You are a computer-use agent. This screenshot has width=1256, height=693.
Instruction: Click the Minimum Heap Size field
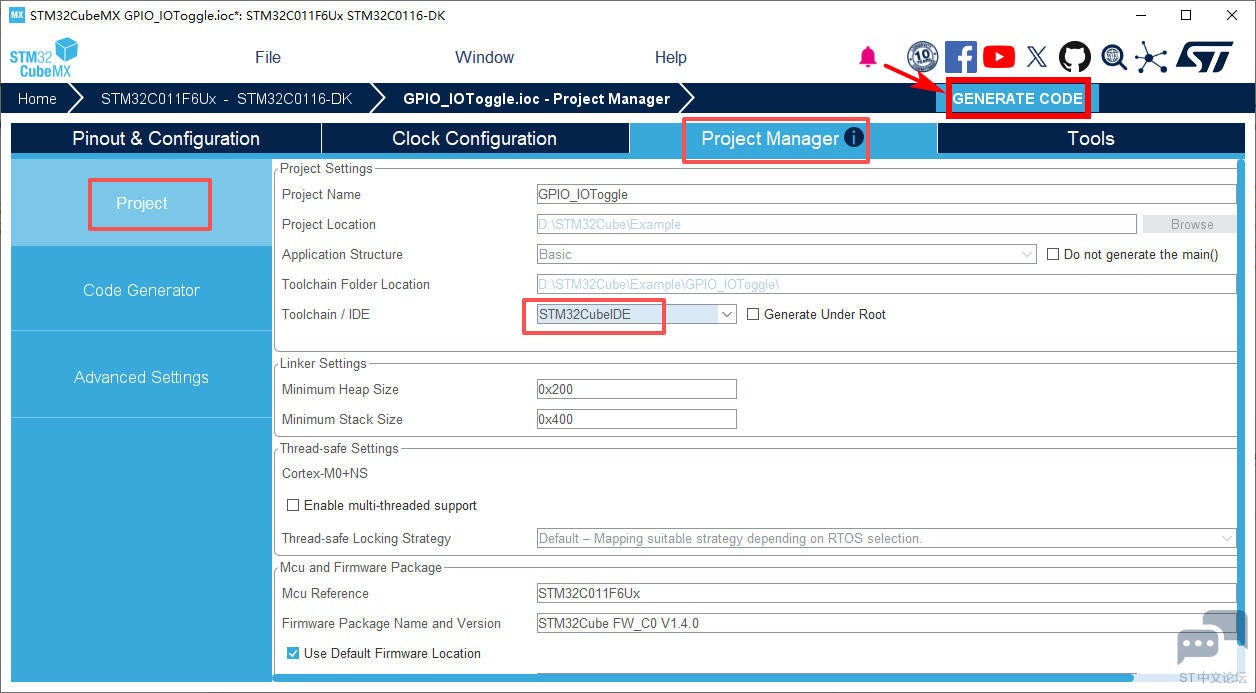click(636, 389)
